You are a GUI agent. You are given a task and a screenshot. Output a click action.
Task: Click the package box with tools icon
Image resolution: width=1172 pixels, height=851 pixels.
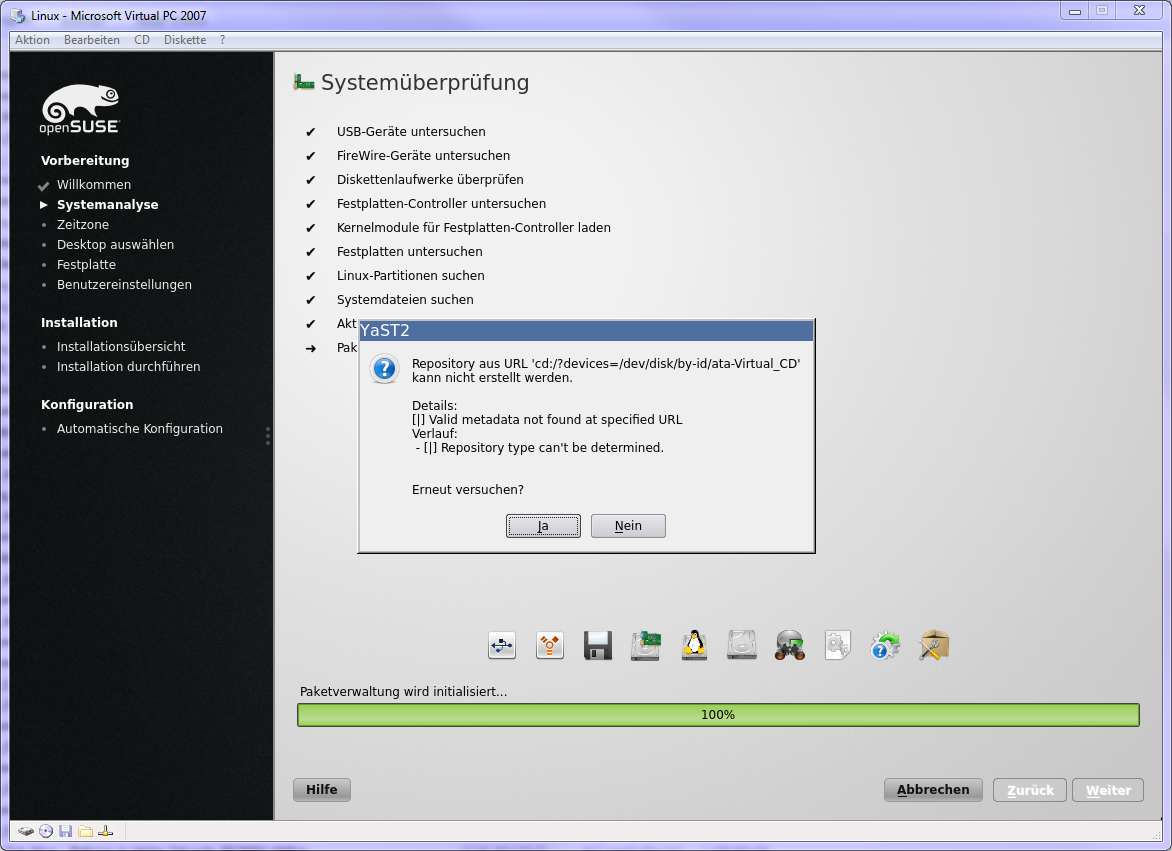[x=934, y=646]
